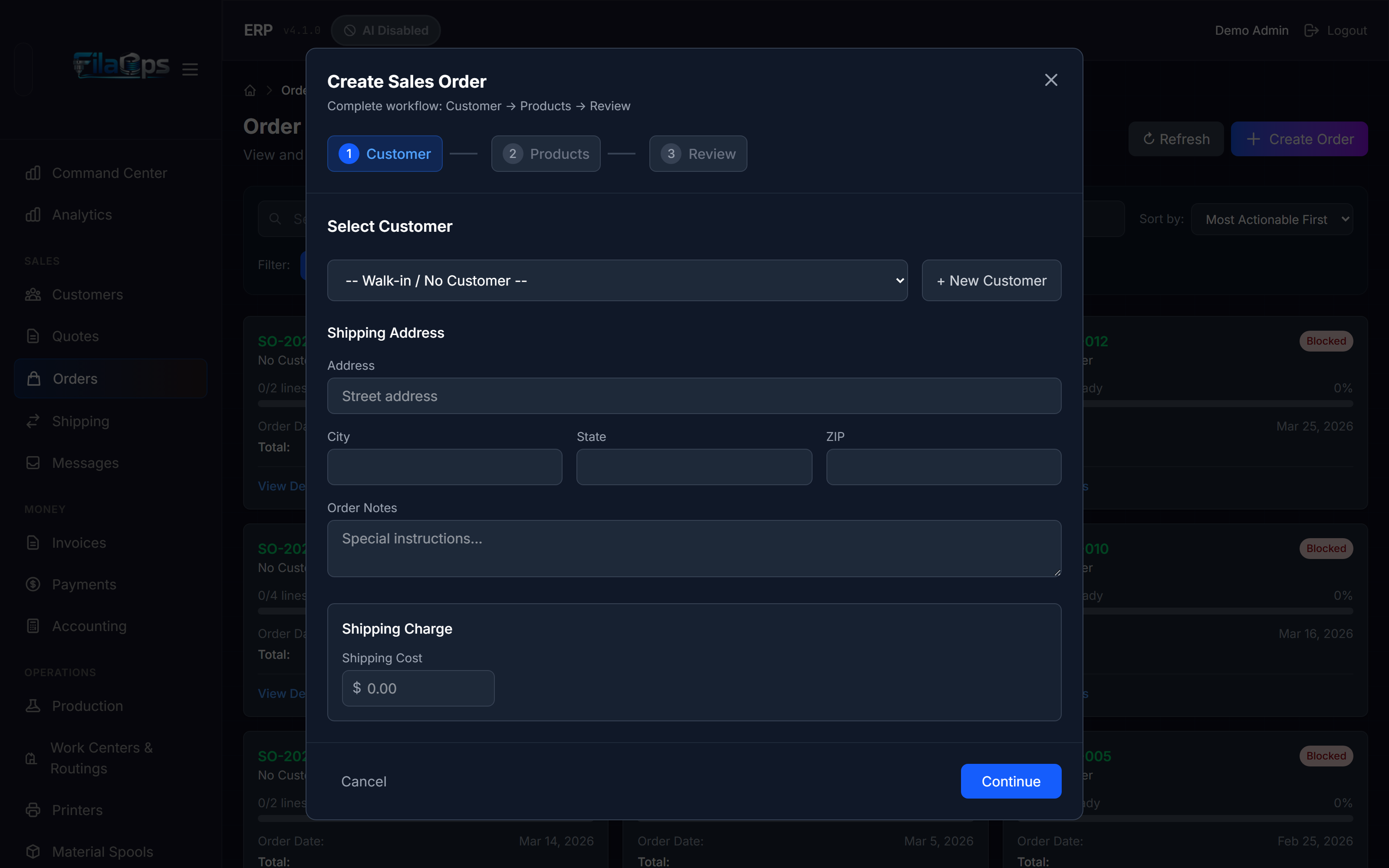
Task: Open the Most Actionable First sort dropdown
Action: click(x=1271, y=219)
